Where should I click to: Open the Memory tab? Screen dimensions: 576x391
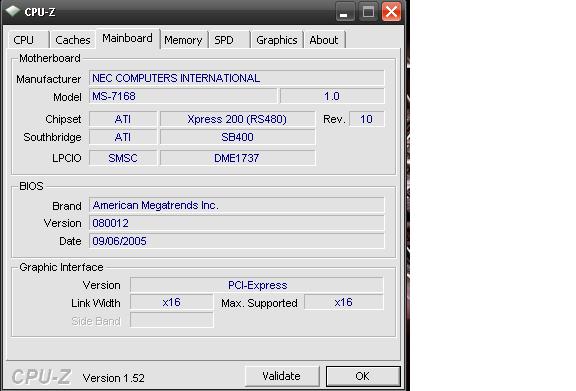[183, 40]
